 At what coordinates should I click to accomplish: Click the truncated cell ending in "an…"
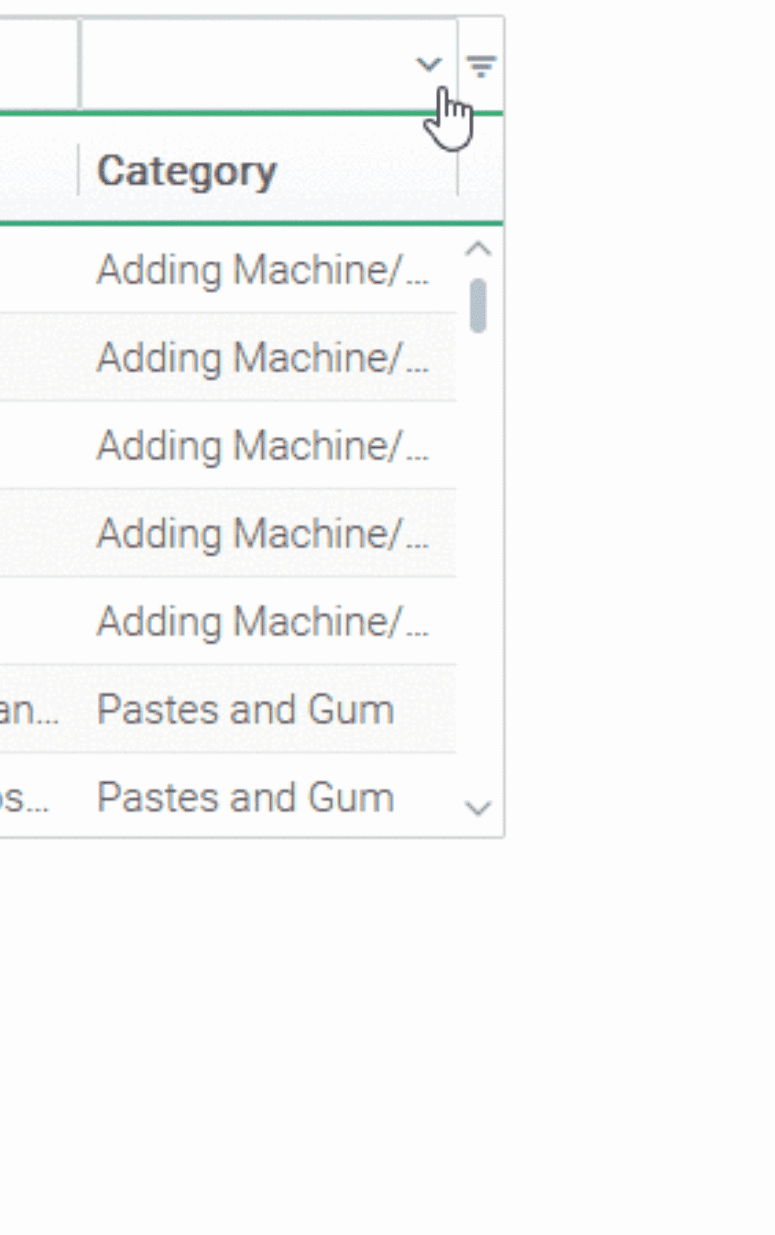click(x=39, y=710)
